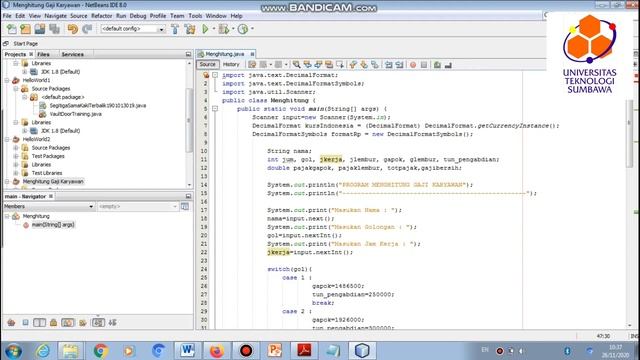Switch editor to Source view
Screen dimensions: 640x360
click(207, 64)
